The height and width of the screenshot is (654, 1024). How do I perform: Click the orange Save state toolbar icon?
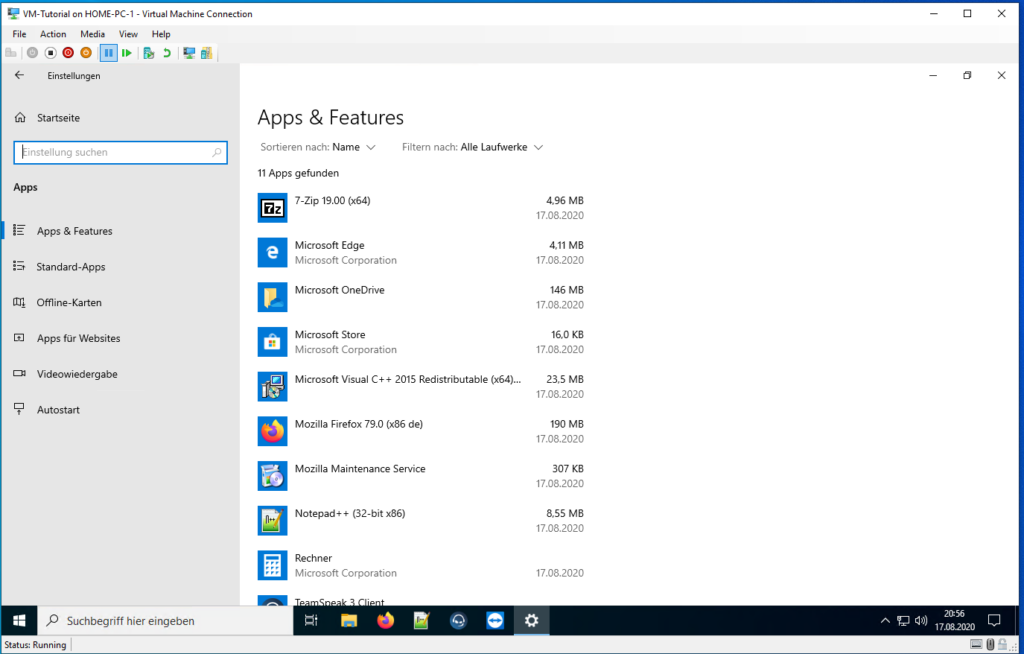point(86,53)
